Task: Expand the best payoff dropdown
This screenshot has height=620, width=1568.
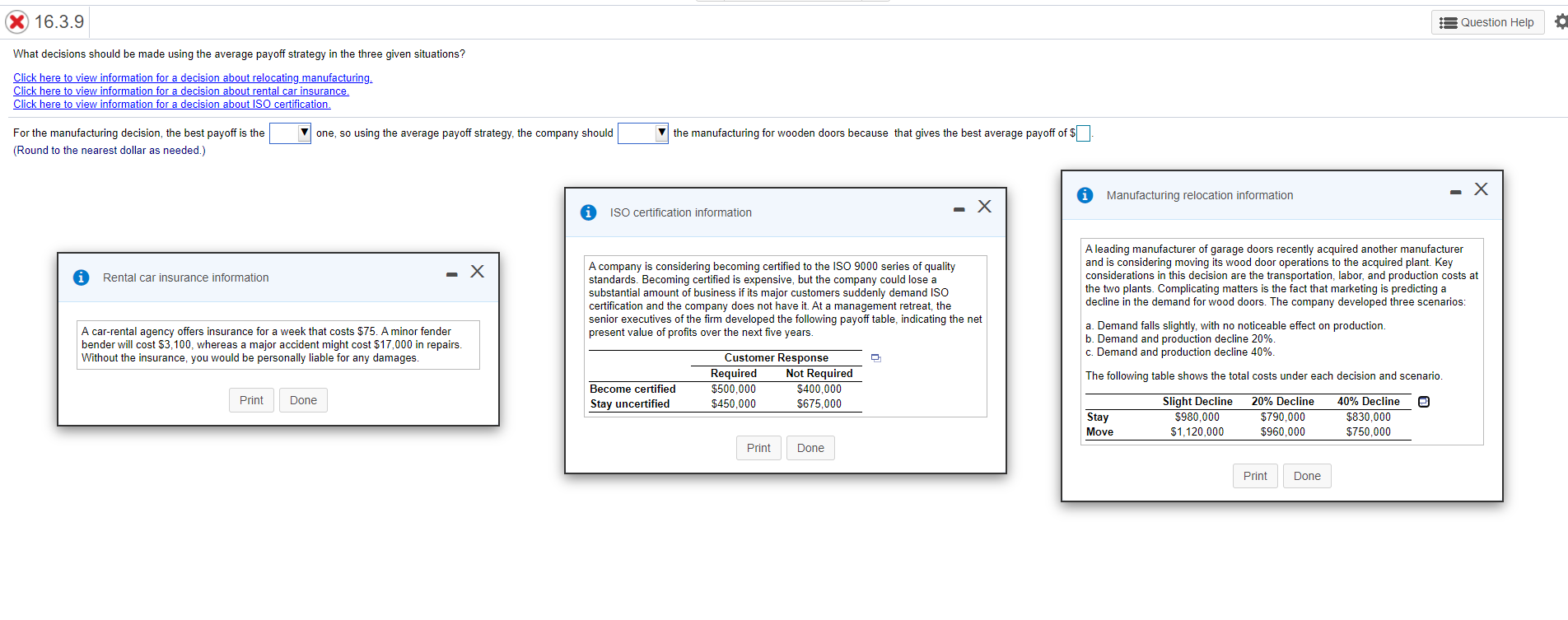Action: click(x=290, y=133)
